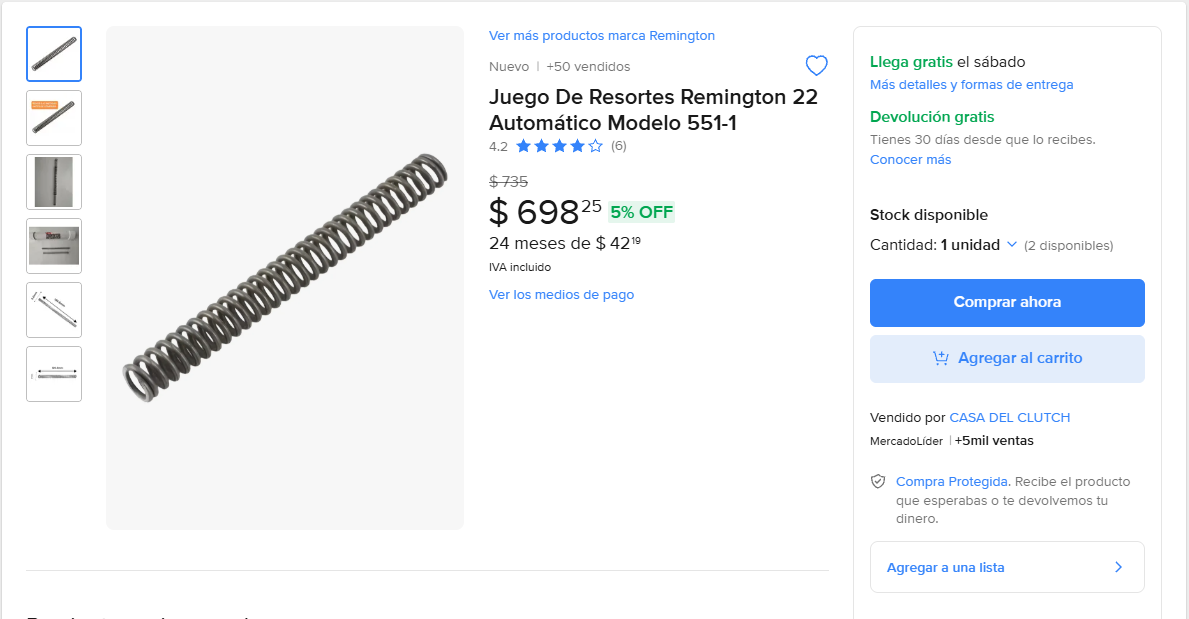This screenshot has height=619, width=1189.
Task: Click the main spring product image
Action: click(285, 277)
